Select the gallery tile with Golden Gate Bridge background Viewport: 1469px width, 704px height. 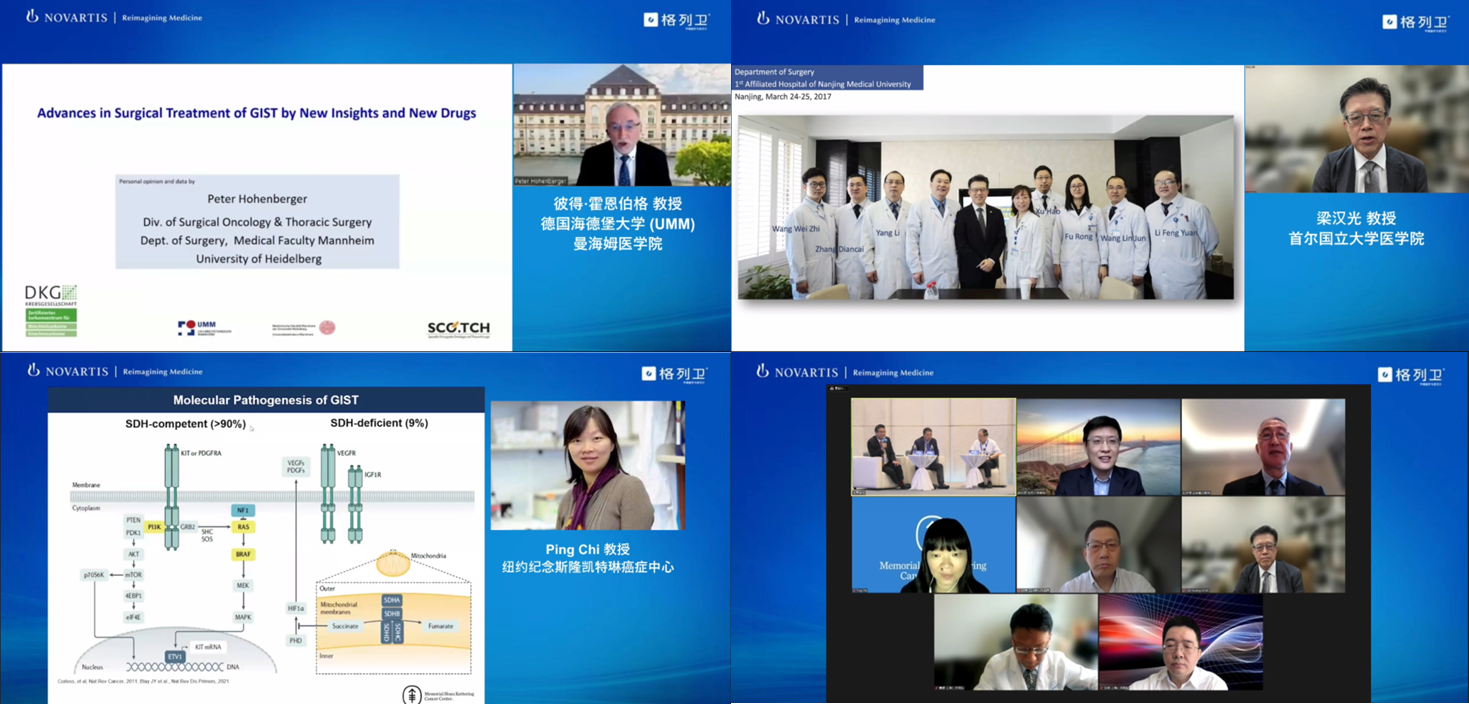tap(1099, 447)
